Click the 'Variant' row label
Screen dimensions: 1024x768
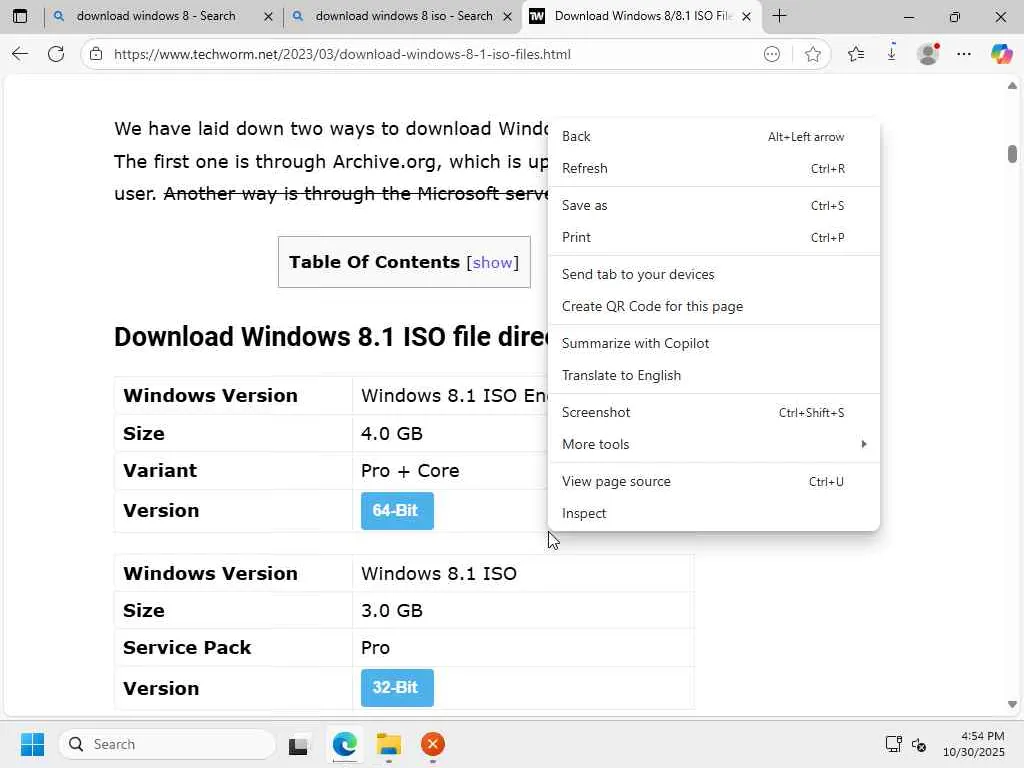(160, 471)
